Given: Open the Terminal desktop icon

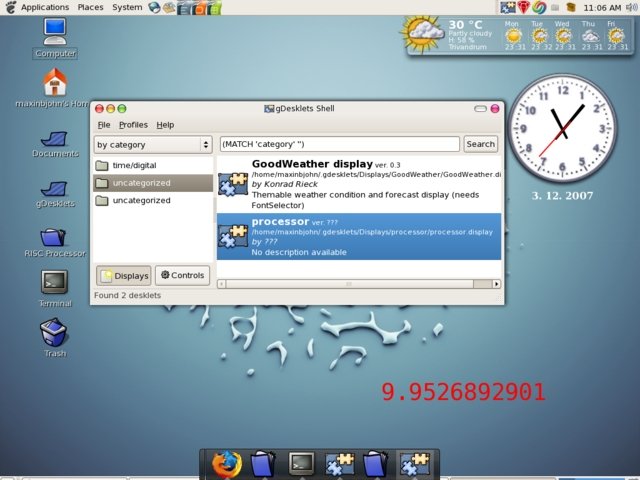Looking at the screenshot, I should [54, 283].
